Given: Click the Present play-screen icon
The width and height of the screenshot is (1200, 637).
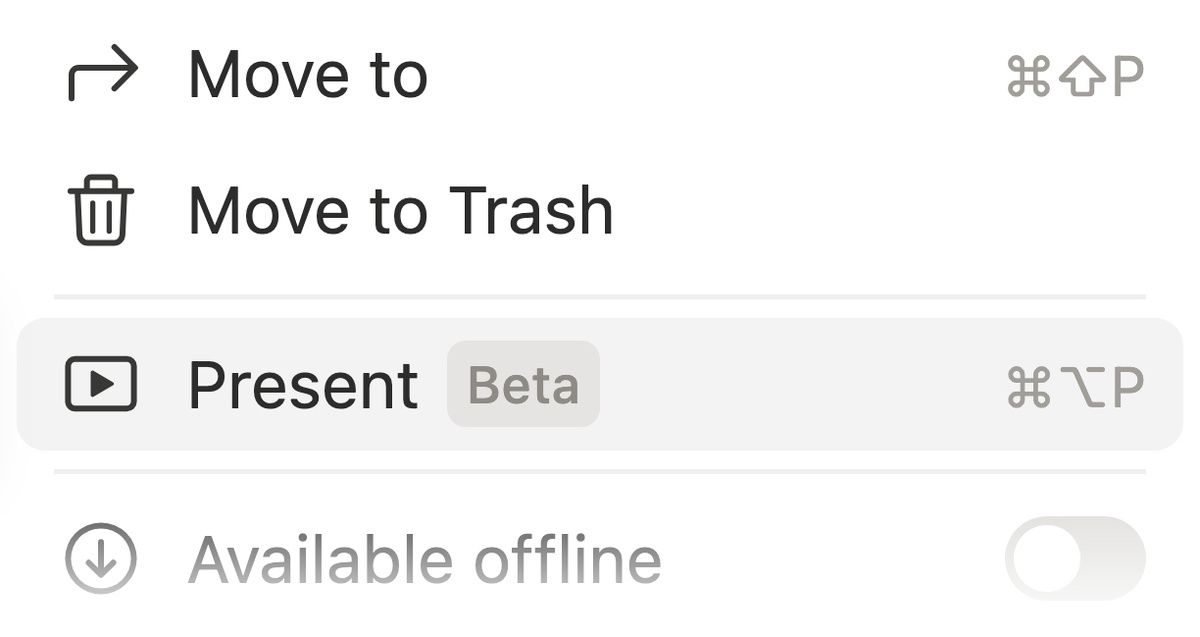Looking at the screenshot, I should click(101, 385).
